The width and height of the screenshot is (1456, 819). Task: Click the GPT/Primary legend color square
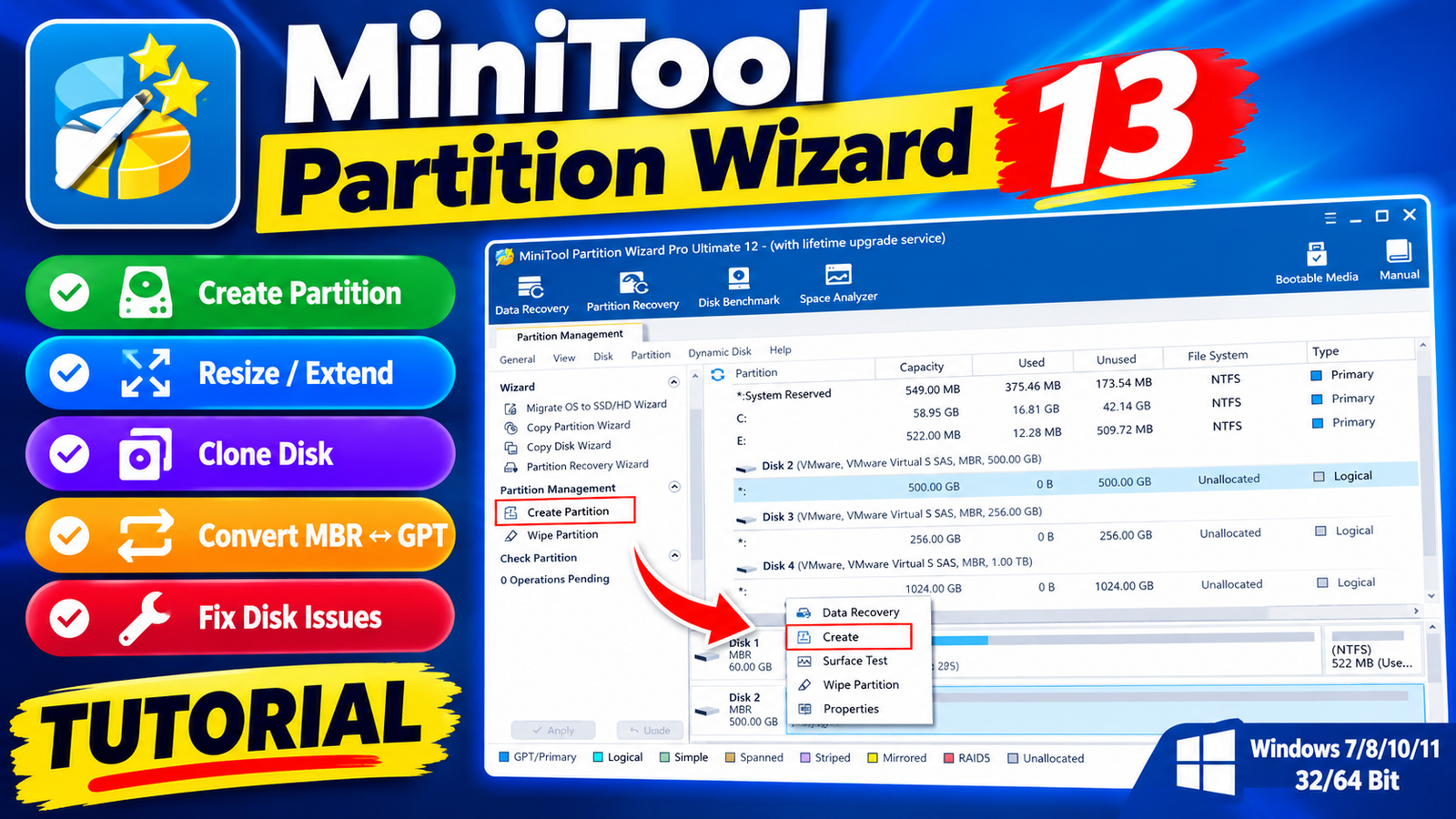coord(504,756)
